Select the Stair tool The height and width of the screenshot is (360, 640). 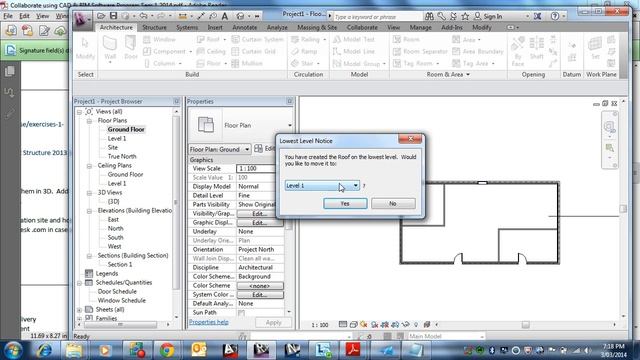click(305, 63)
